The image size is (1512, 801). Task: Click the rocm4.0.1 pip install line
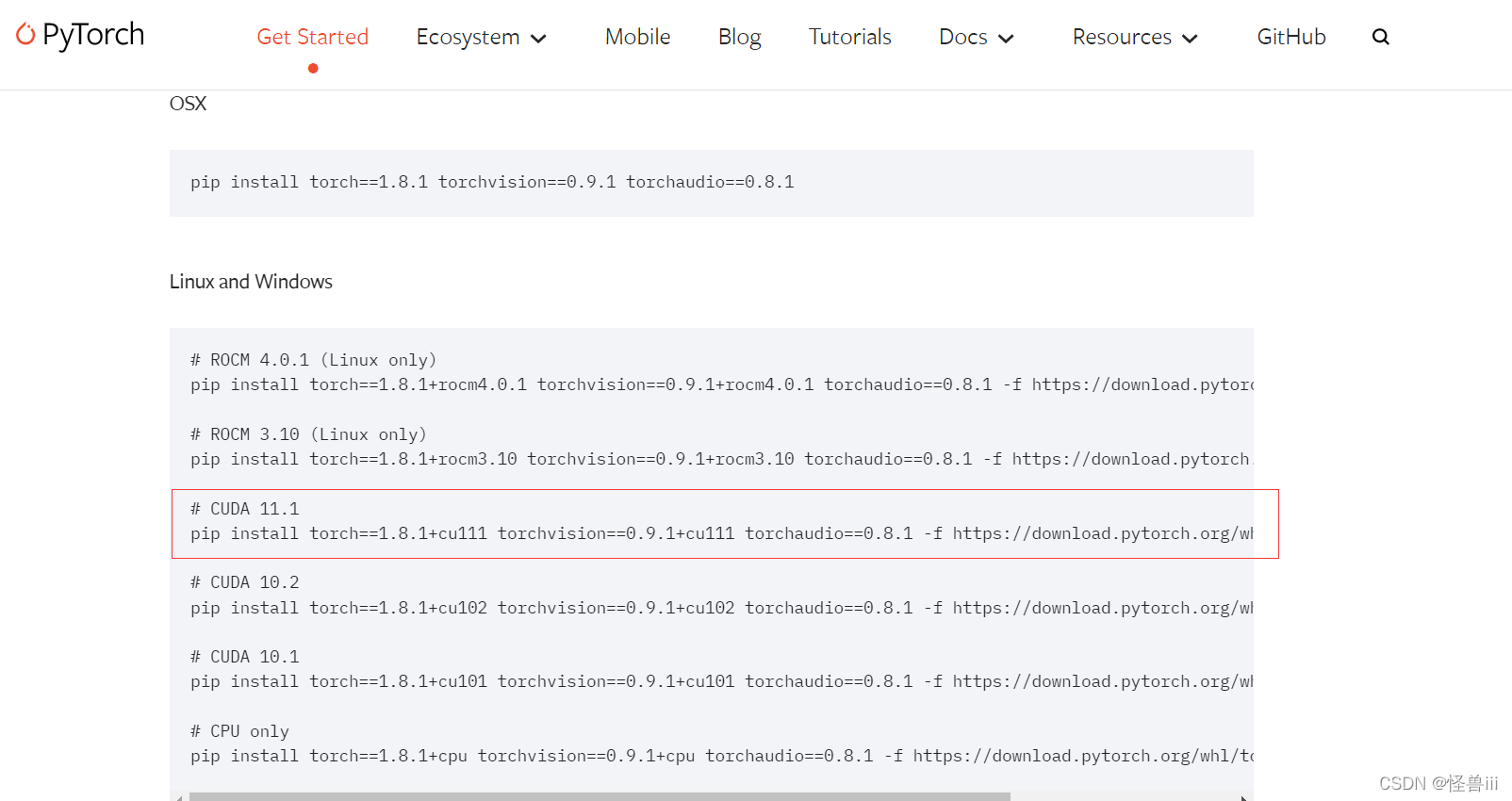722,384
